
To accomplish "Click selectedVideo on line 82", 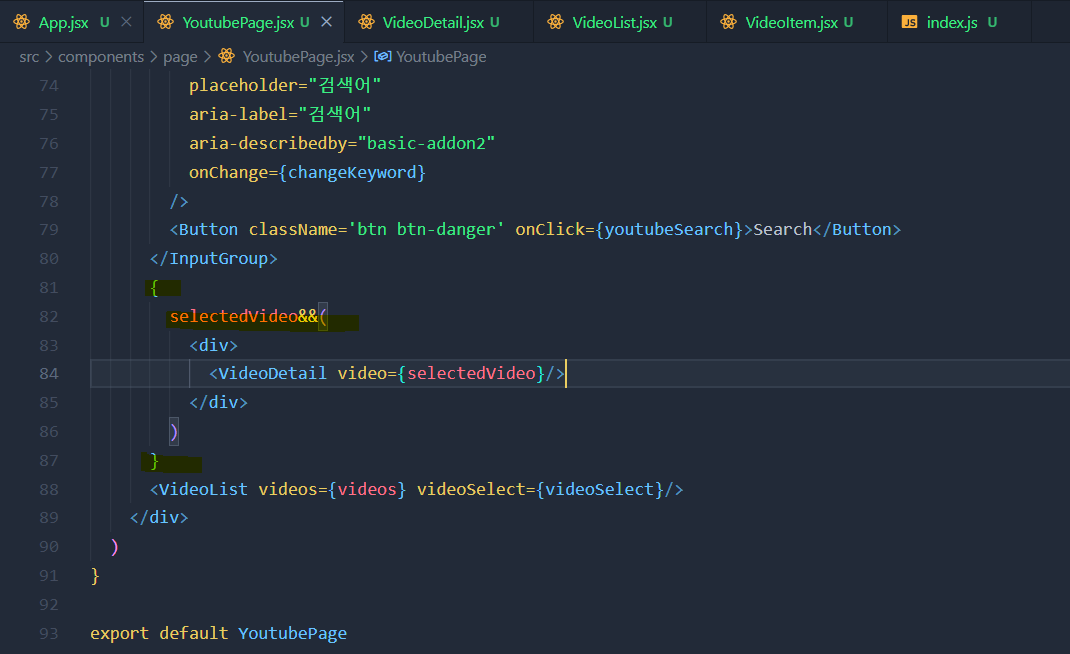I will pos(233,317).
